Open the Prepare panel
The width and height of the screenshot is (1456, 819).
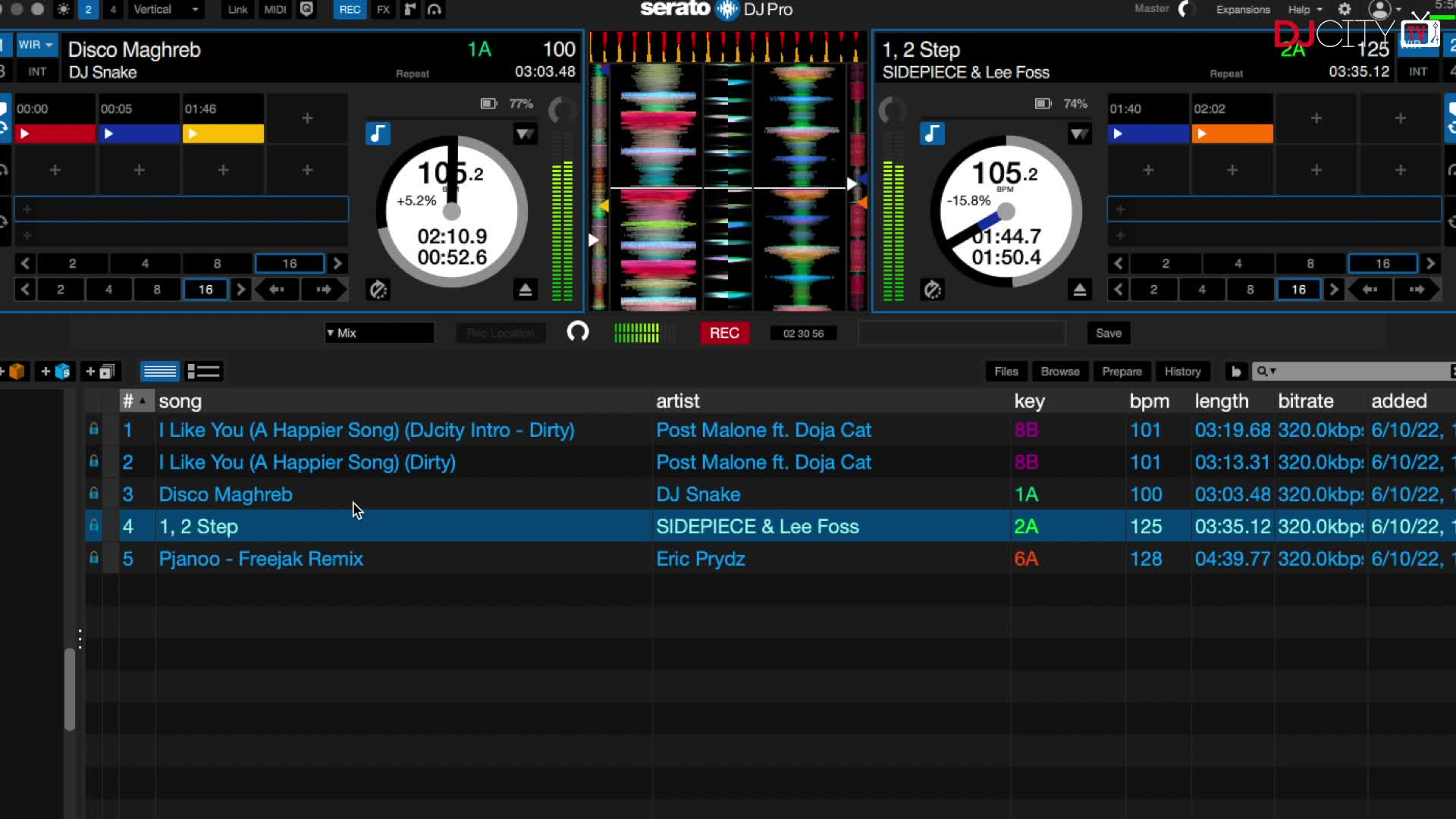pos(1122,372)
